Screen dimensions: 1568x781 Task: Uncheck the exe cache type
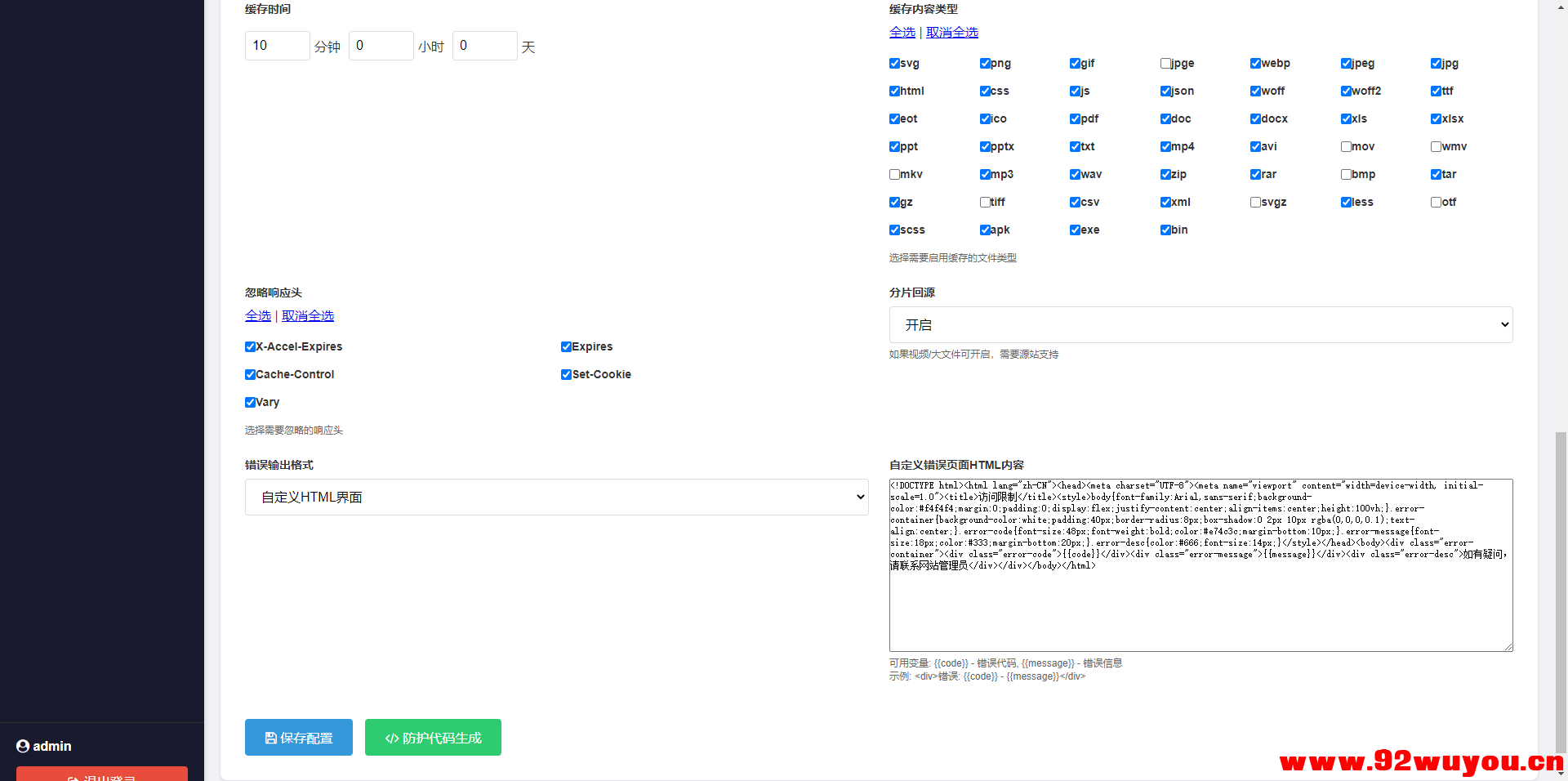(x=1076, y=230)
